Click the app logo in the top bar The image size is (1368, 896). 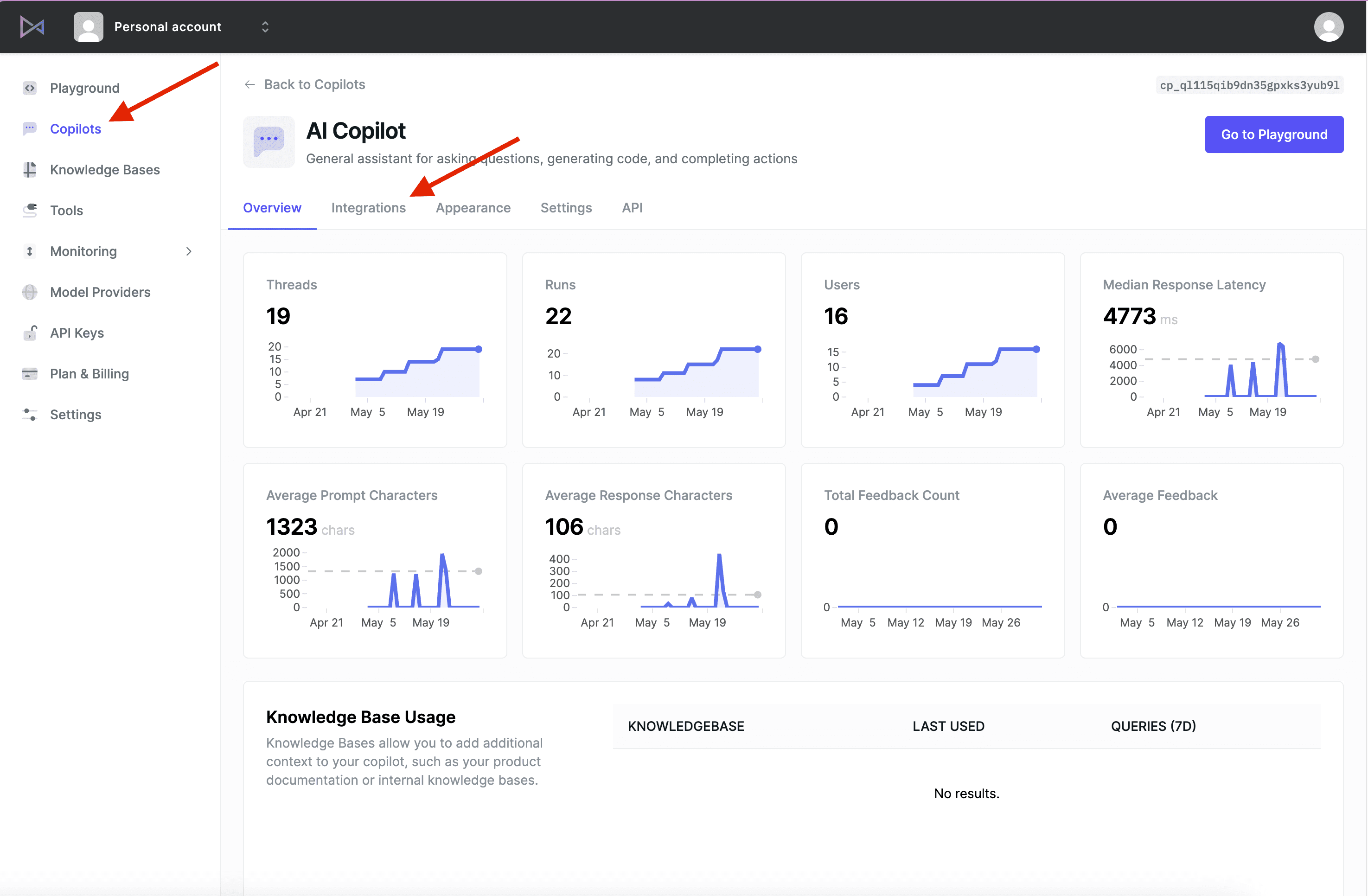coord(32,26)
